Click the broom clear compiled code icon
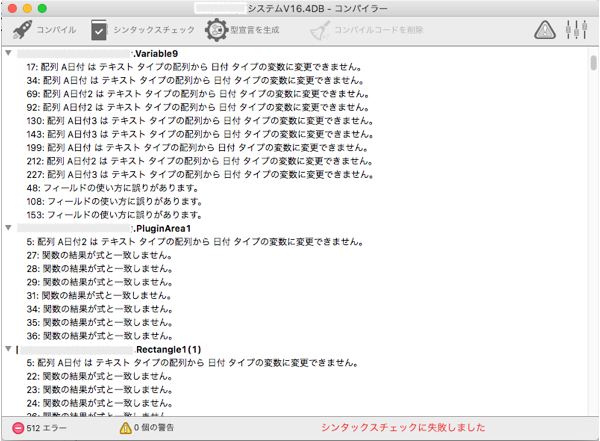 point(320,30)
